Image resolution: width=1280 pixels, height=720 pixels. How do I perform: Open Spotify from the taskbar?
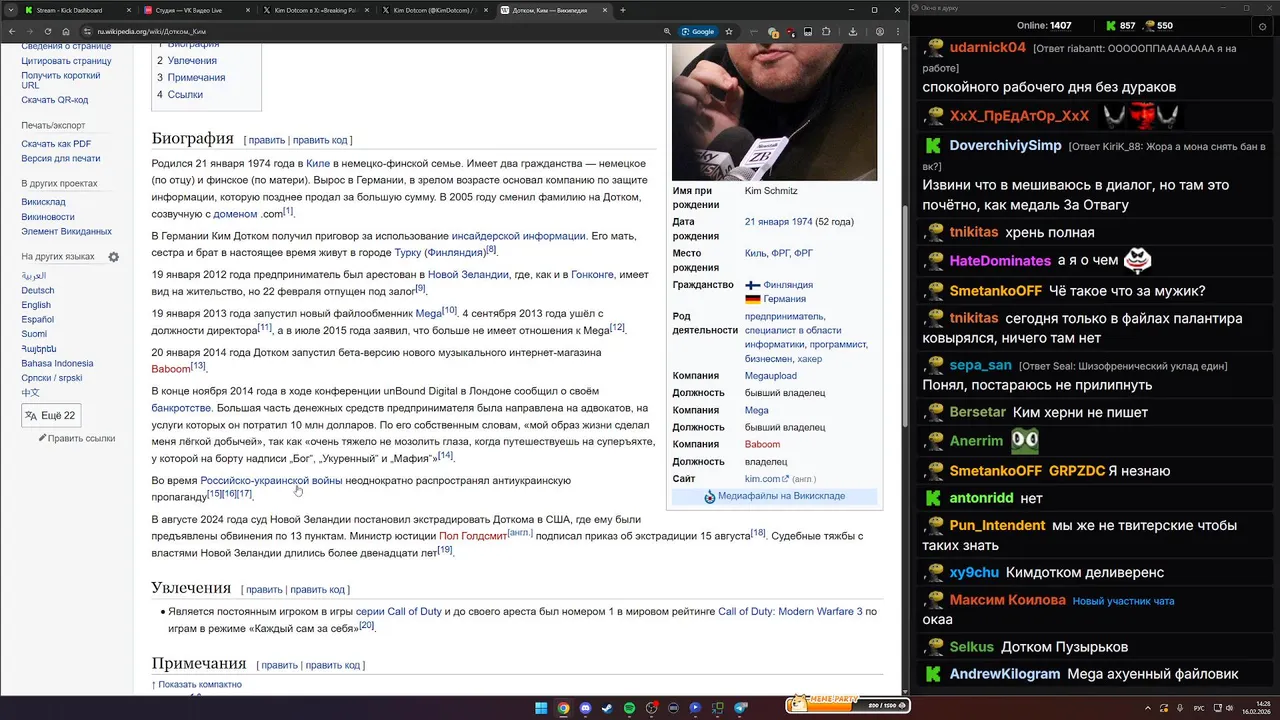(629, 708)
